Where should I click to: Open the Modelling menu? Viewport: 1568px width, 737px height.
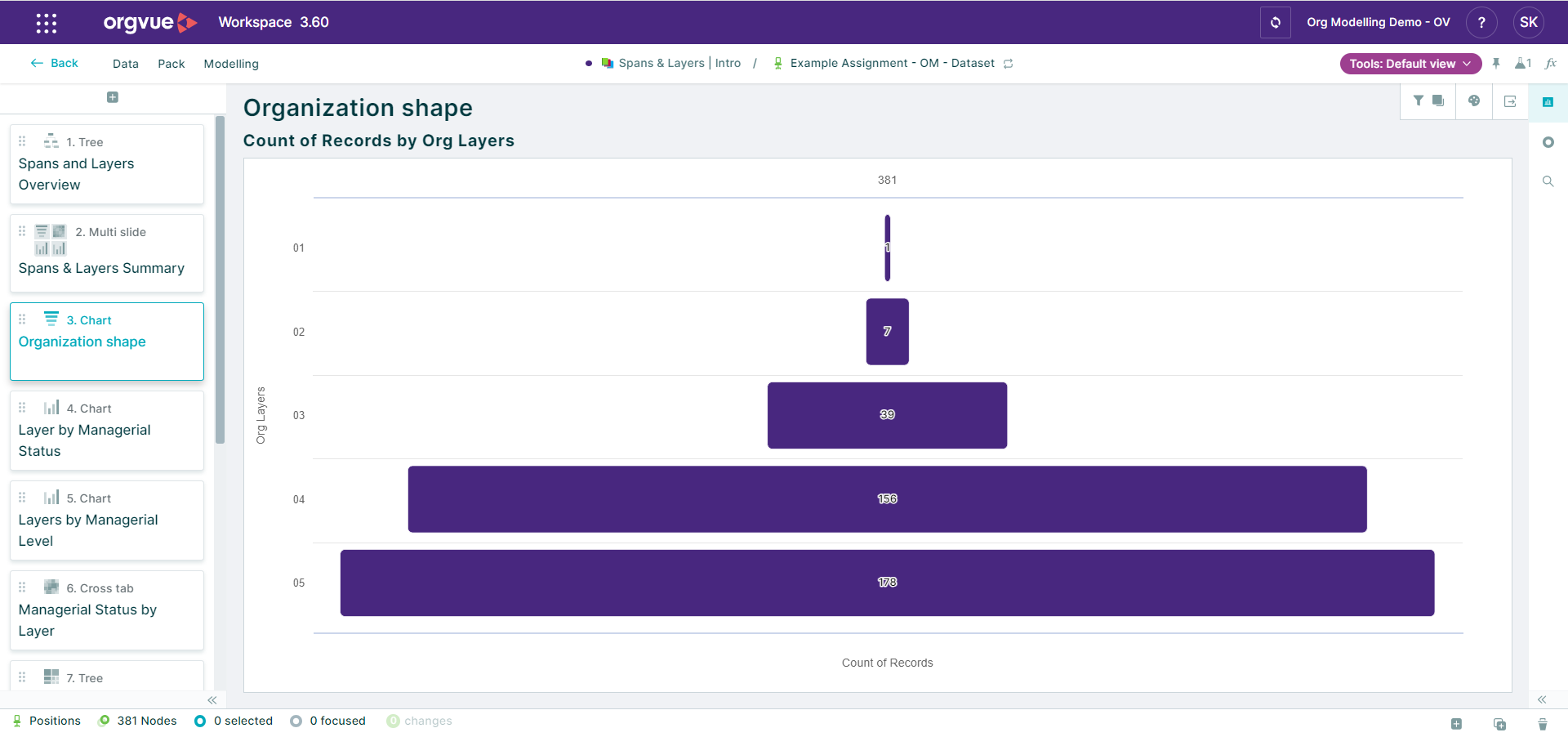[231, 64]
